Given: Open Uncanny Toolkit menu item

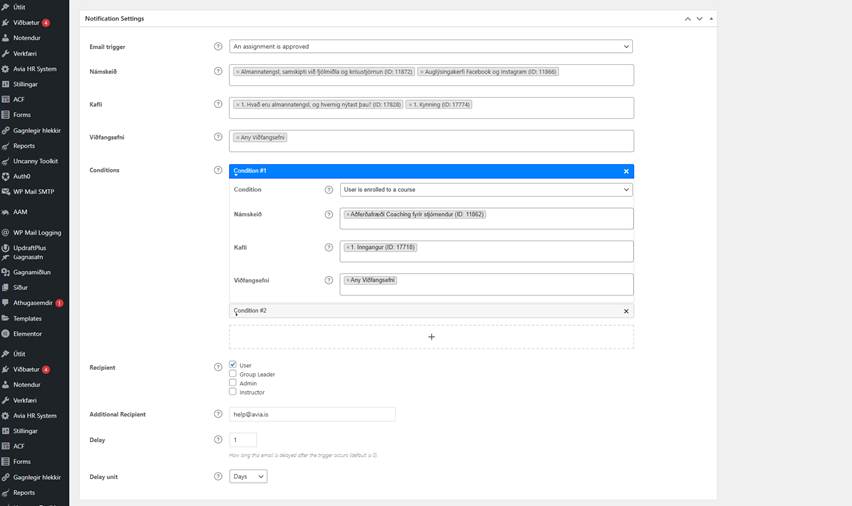Looking at the screenshot, I should pyautogui.click(x=35, y=160).
